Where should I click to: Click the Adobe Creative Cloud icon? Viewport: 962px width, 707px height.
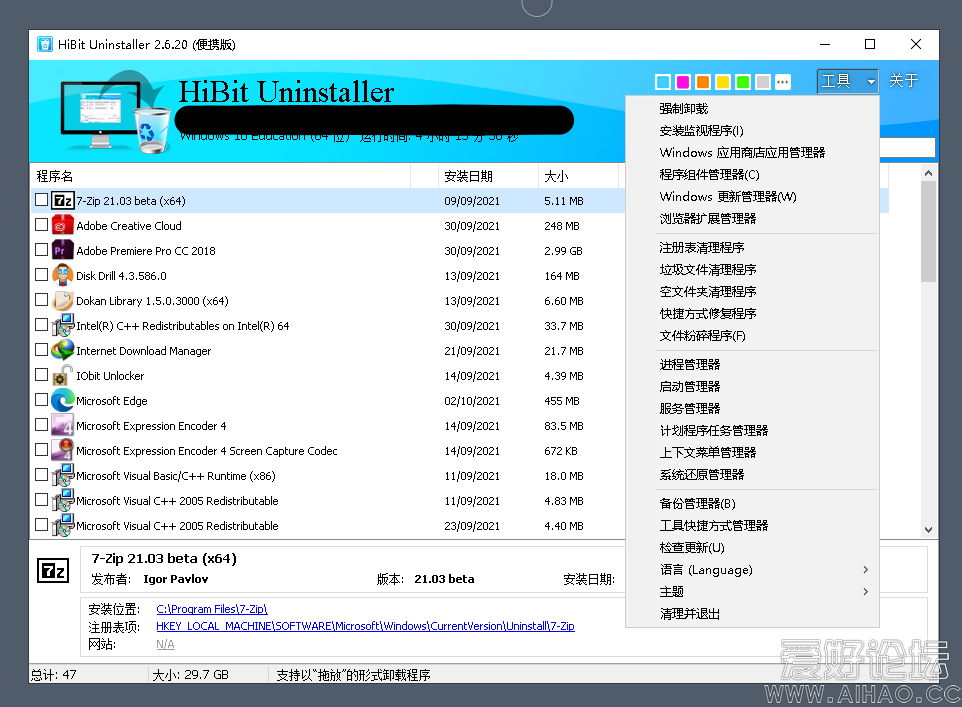coord(62,225)
